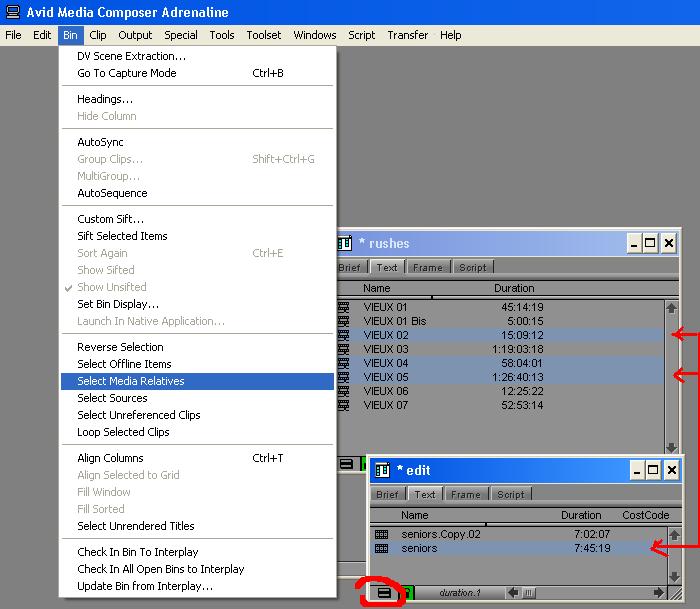700x609 pixels.
Task: Click the sequence icon for seniors.Copy.02
Action: [381, 534]
